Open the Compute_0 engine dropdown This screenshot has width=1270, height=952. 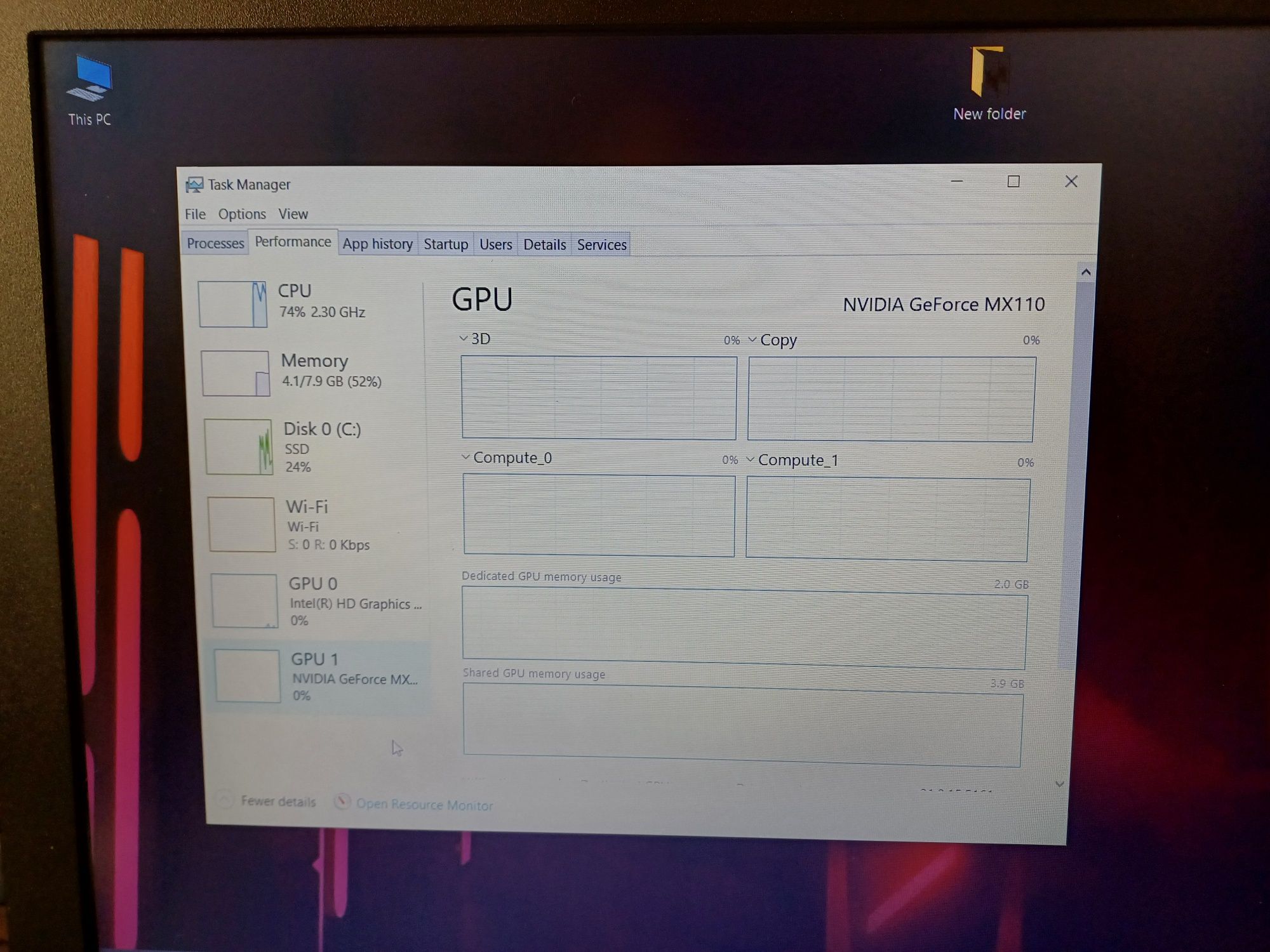465,457
